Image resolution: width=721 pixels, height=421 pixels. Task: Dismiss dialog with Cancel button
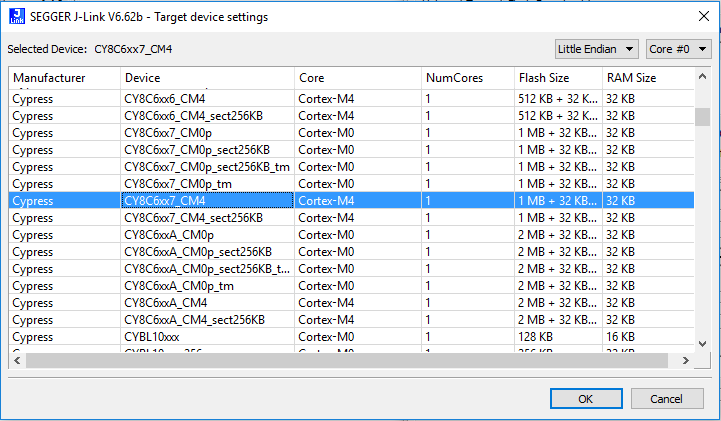[667, 398]
